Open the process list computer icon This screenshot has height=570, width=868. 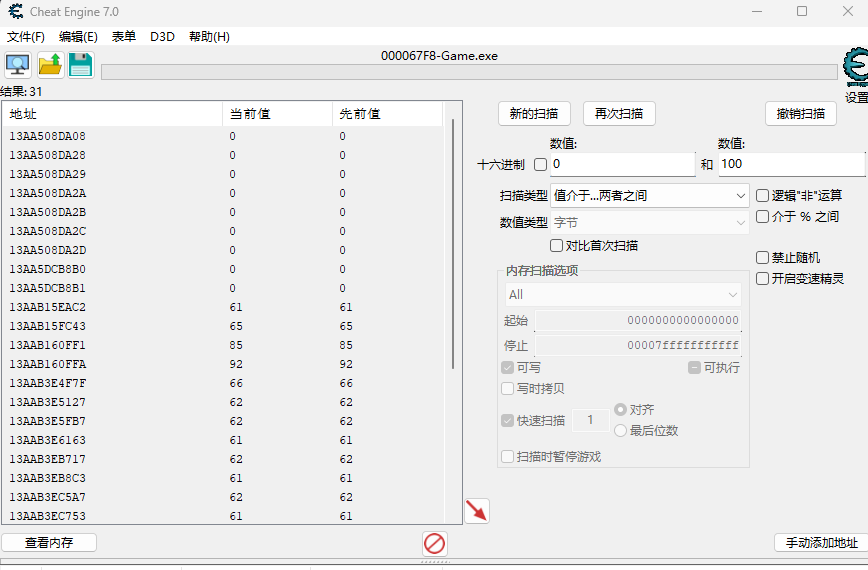coord(18,65)
